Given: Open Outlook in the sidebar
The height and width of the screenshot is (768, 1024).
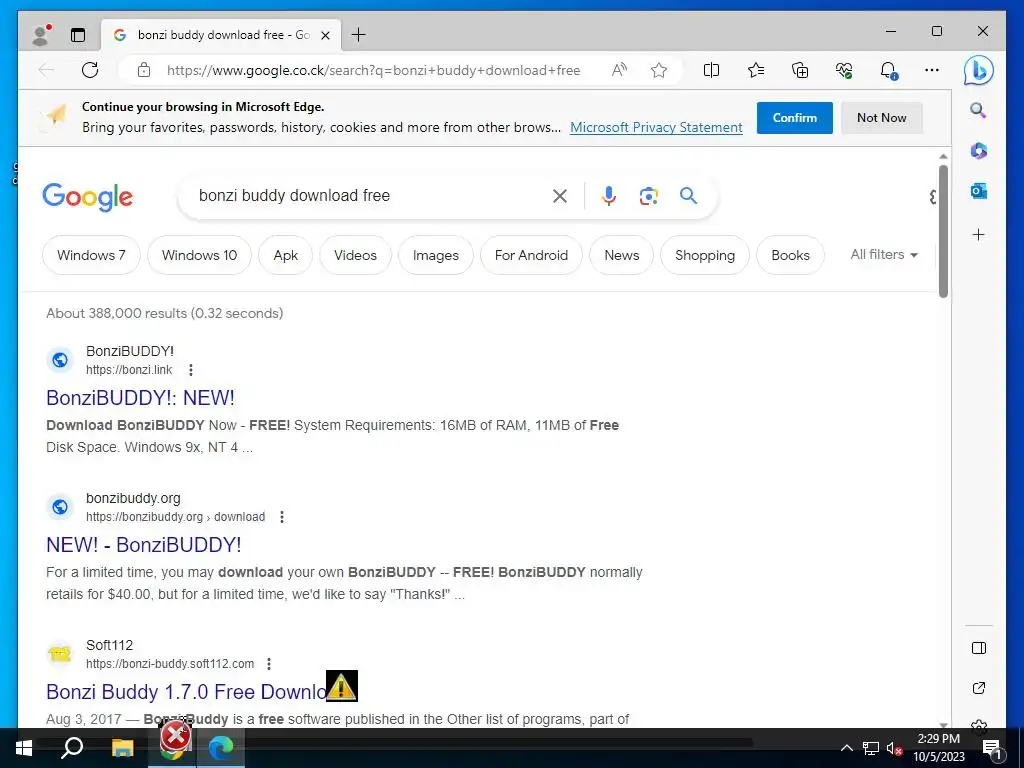Looking at the screenshot, I should click(978, 191).
